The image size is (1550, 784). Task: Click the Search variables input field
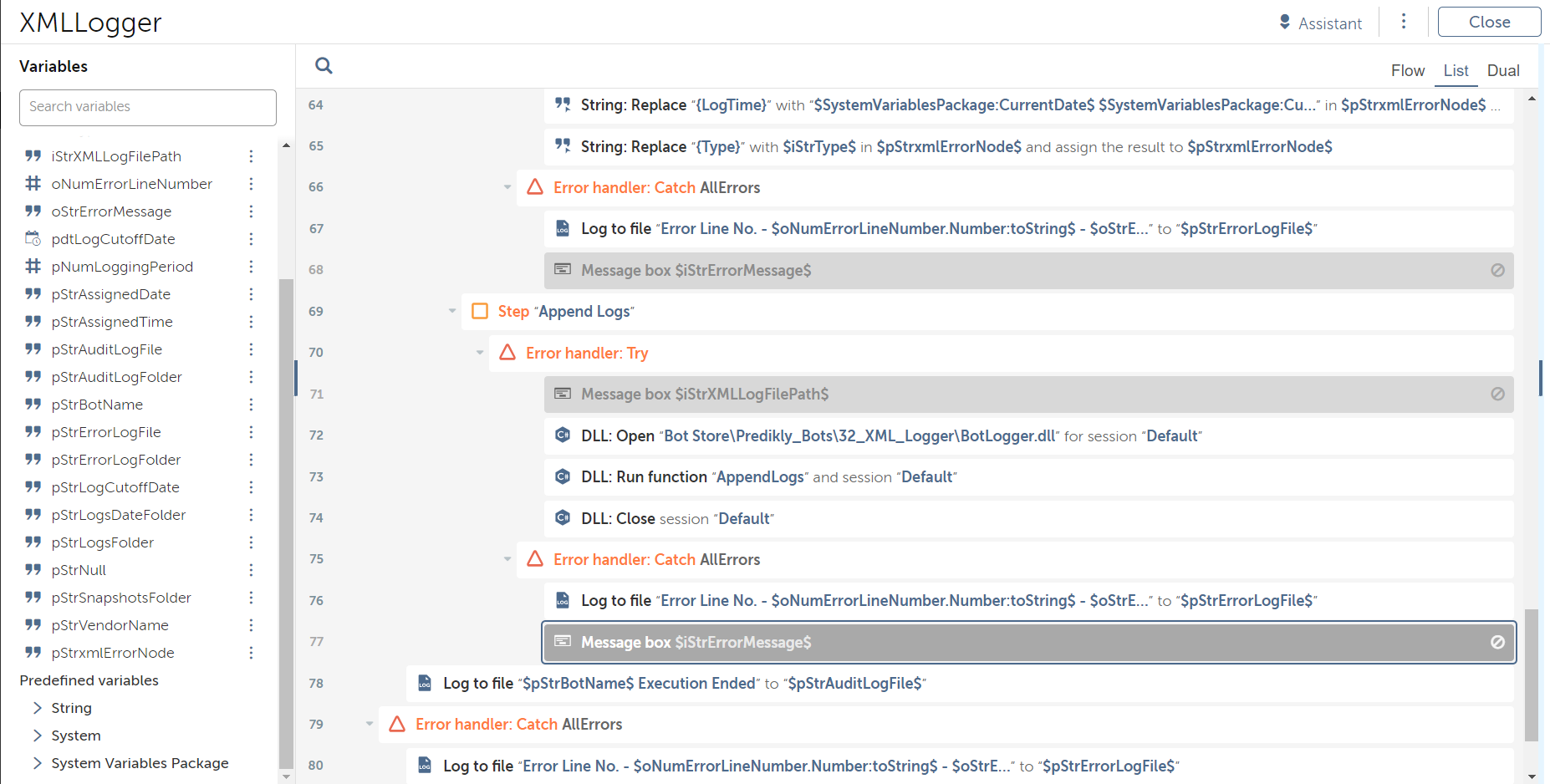[x=148, y=107]
